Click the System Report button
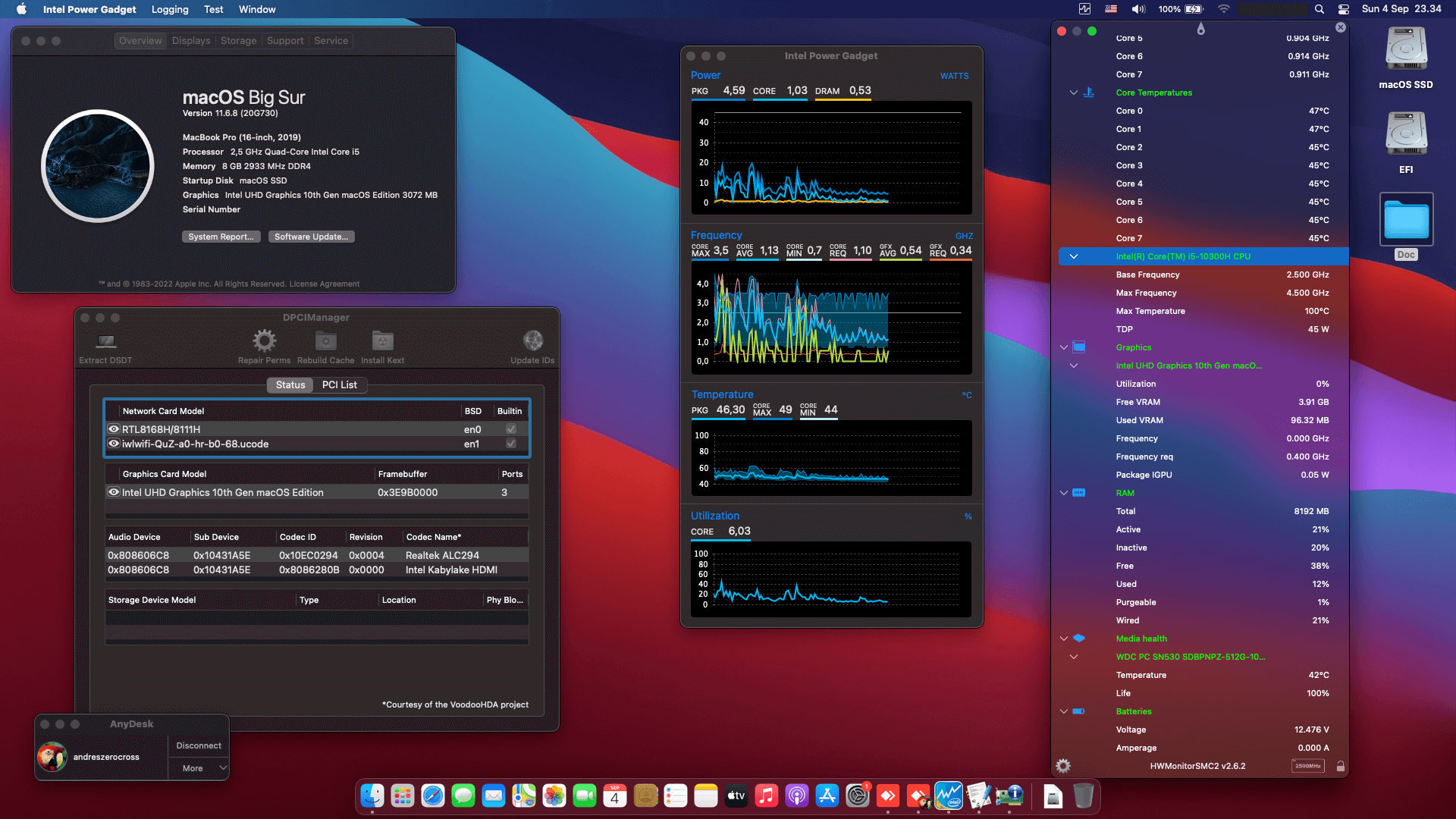 [221, 237]
